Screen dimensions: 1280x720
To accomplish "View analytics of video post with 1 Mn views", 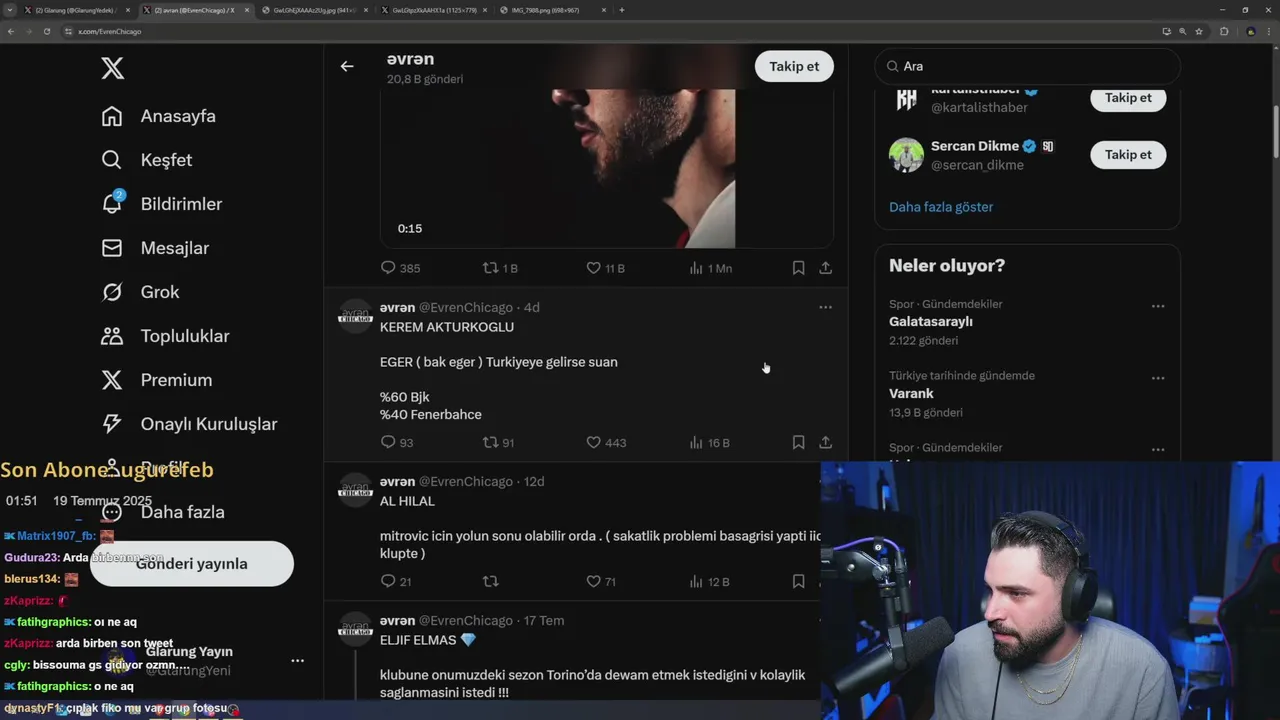I will point(710,268).
